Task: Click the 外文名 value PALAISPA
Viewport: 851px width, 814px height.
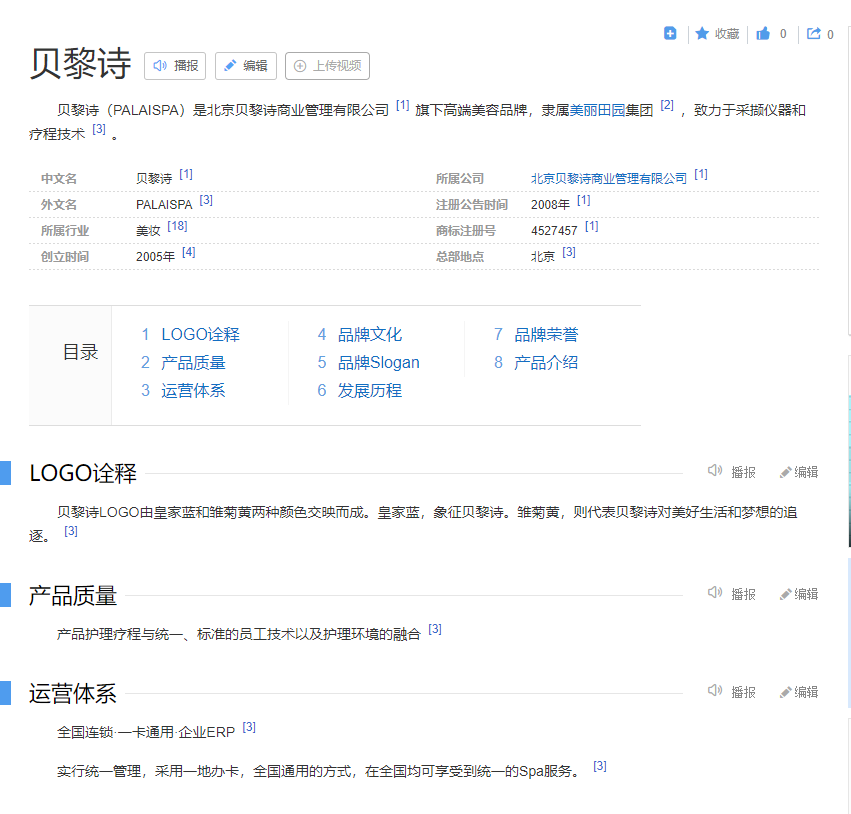Action: click(x=164, y=205)
